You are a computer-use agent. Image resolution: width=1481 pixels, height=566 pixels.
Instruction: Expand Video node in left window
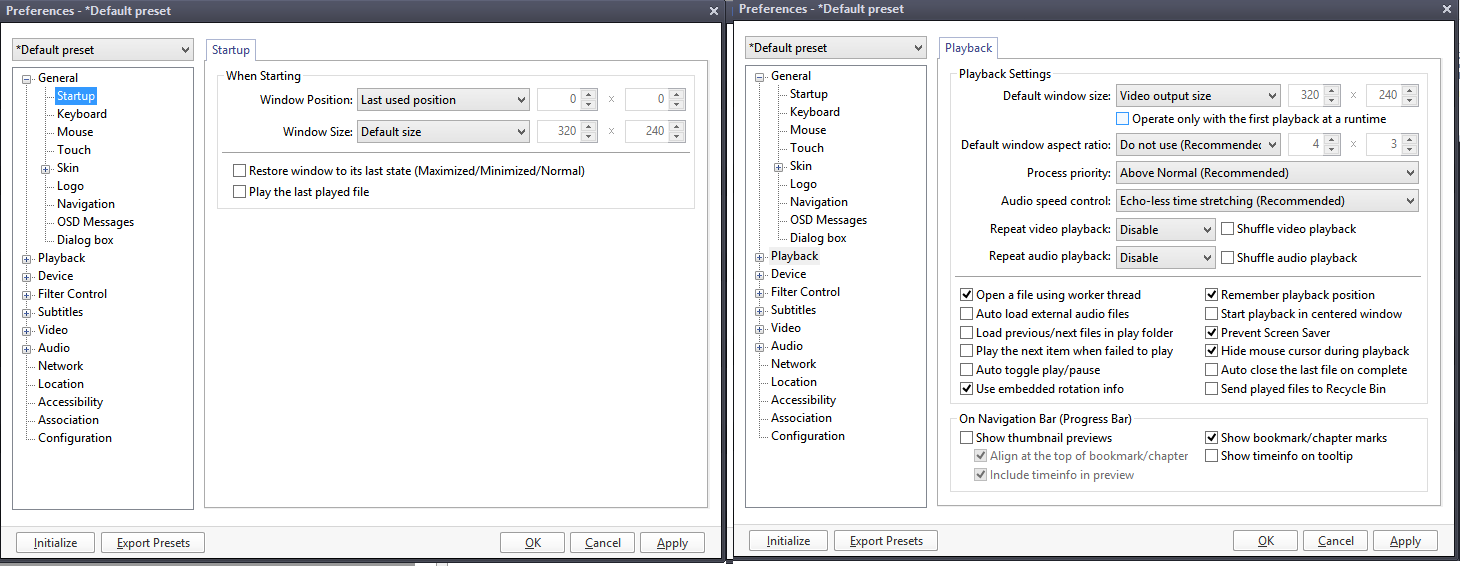coord(27,330)
